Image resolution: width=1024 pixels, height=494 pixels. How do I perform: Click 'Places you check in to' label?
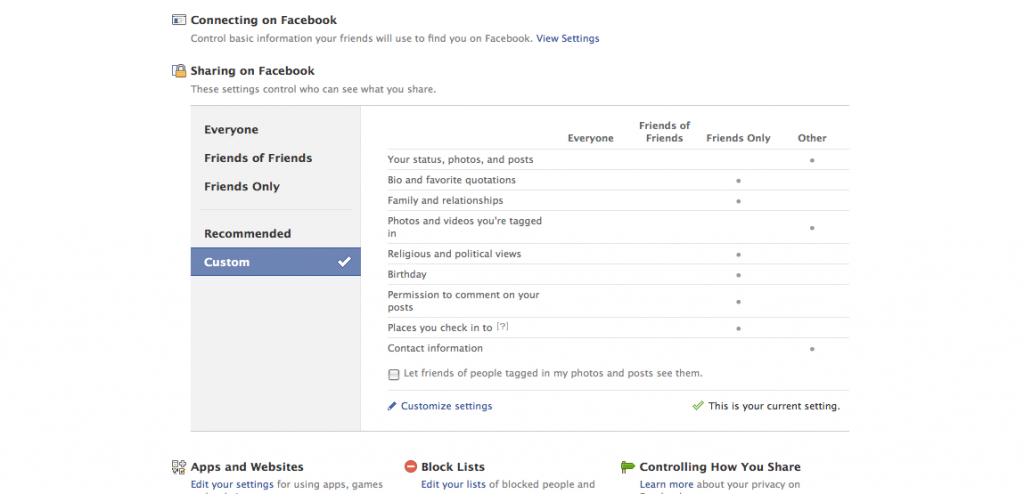[440, 327]
